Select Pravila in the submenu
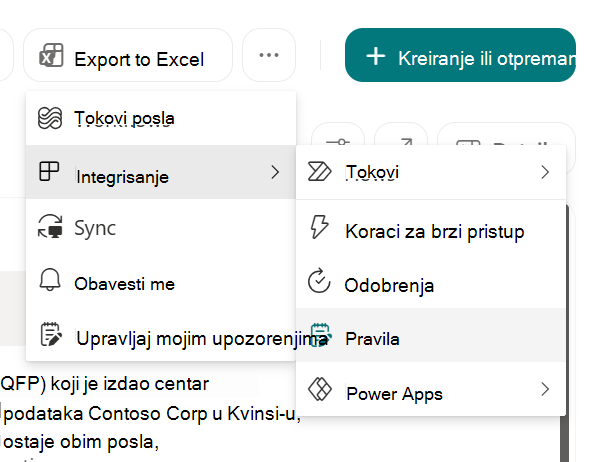 (x=431, y=335)
